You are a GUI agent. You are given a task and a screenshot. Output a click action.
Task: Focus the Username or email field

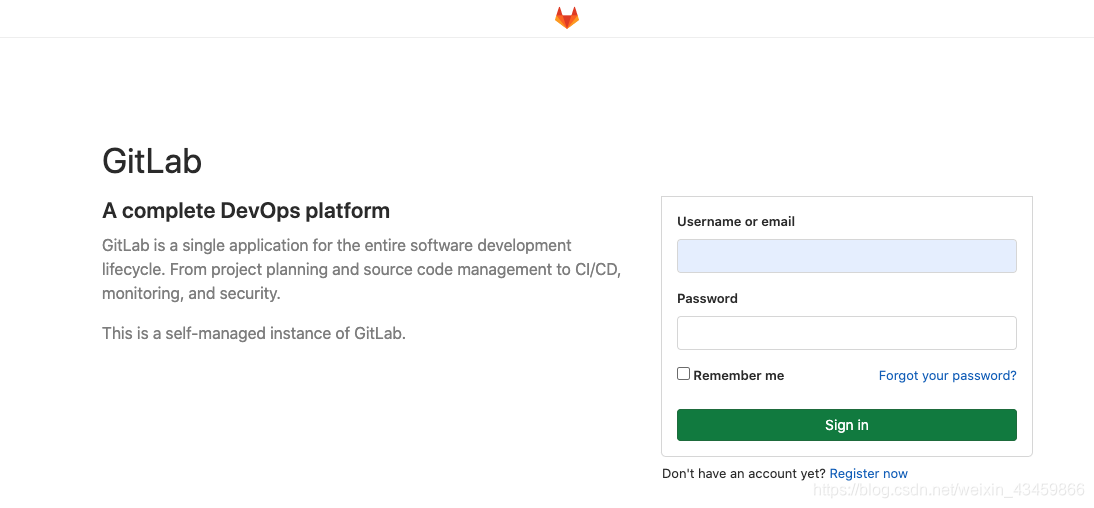(x=846, y=256)
